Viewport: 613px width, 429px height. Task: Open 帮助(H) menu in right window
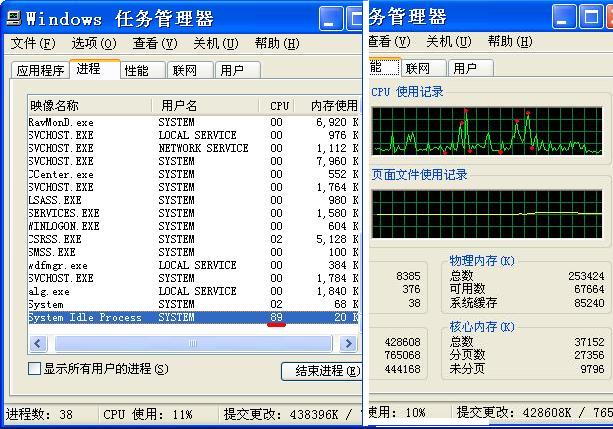[x=510, y=41]
